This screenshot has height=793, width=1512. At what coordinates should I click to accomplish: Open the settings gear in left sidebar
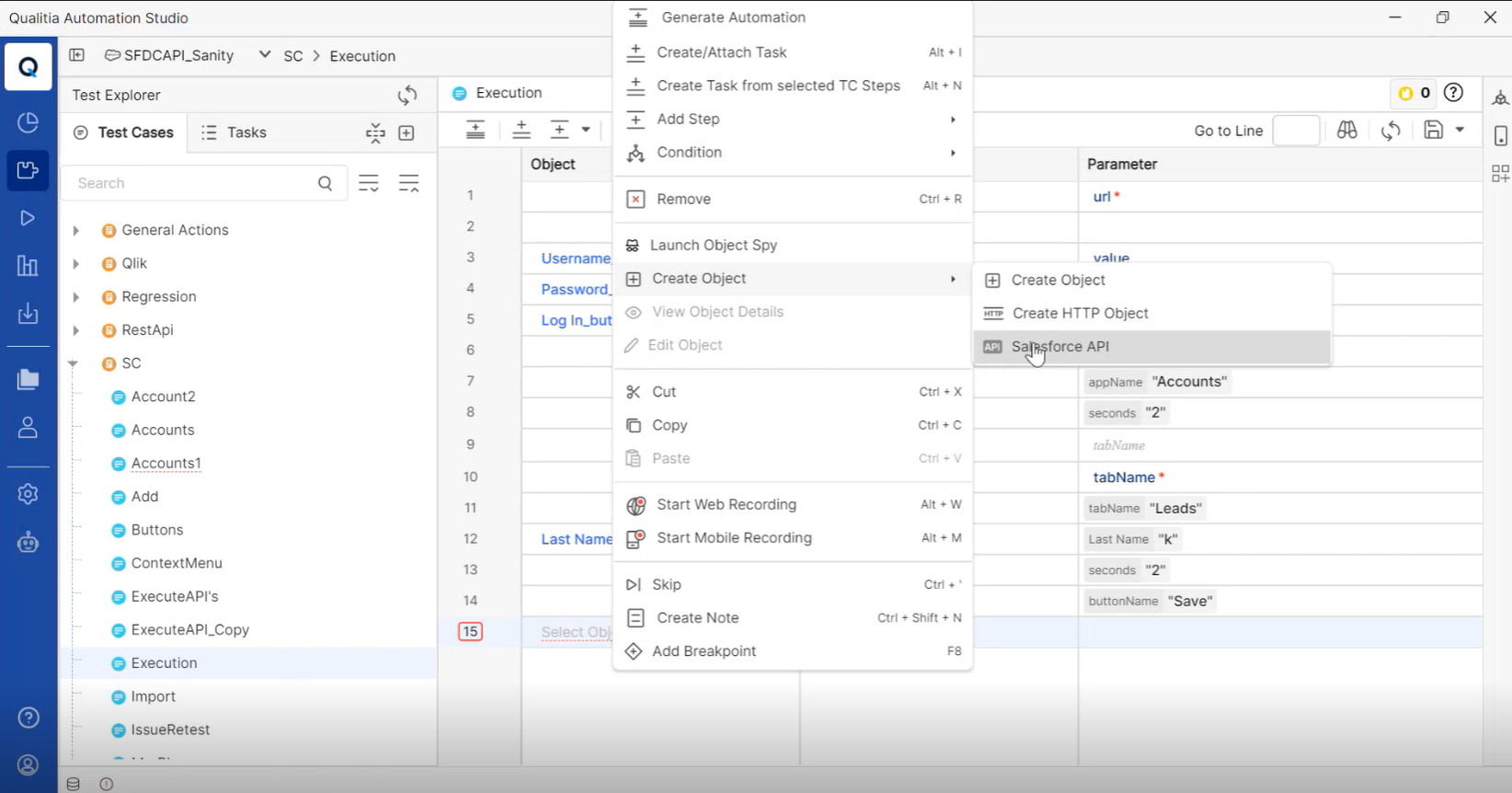coord(29,494)
